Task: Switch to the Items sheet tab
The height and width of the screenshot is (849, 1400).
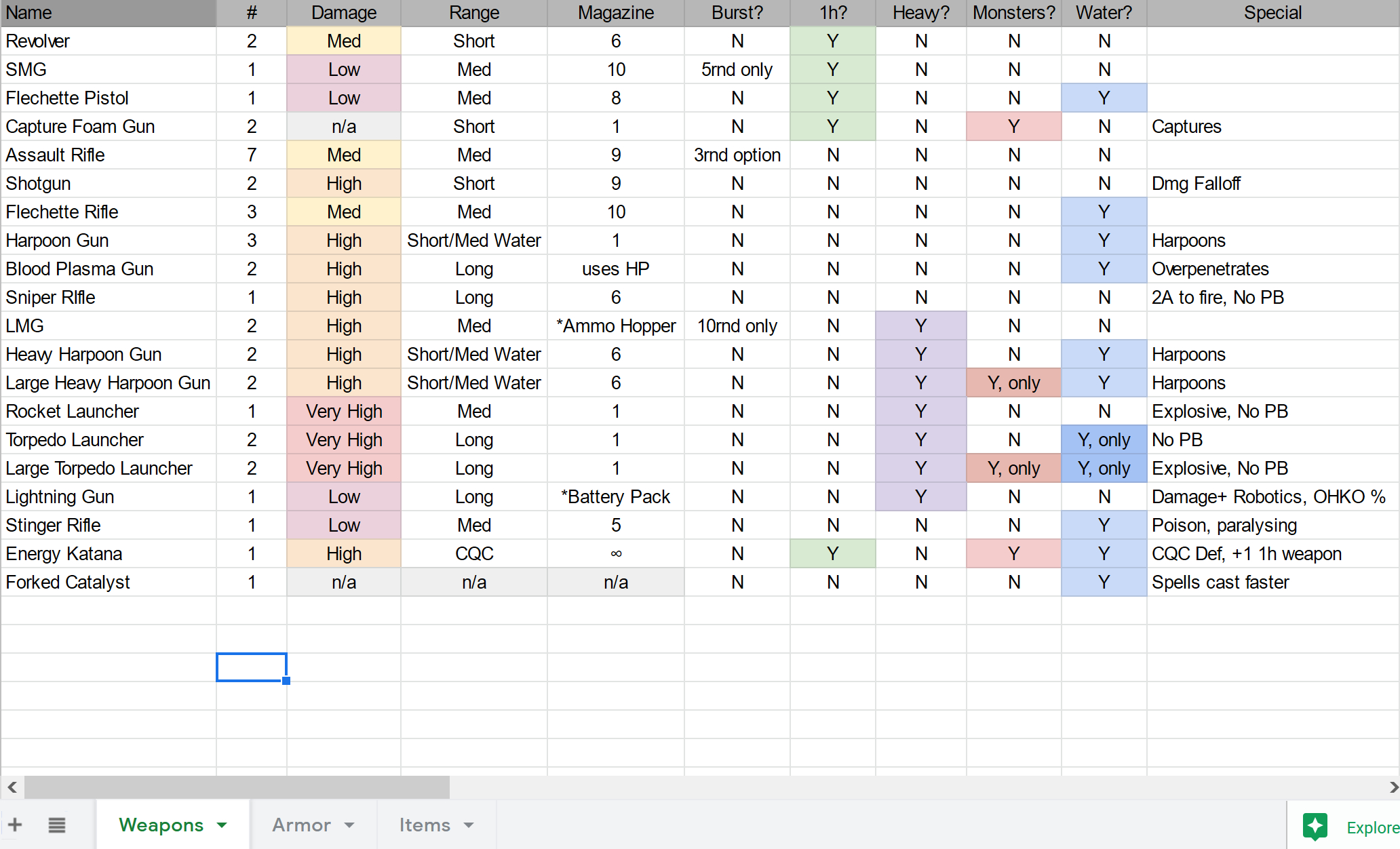Action: pos(424,825)
